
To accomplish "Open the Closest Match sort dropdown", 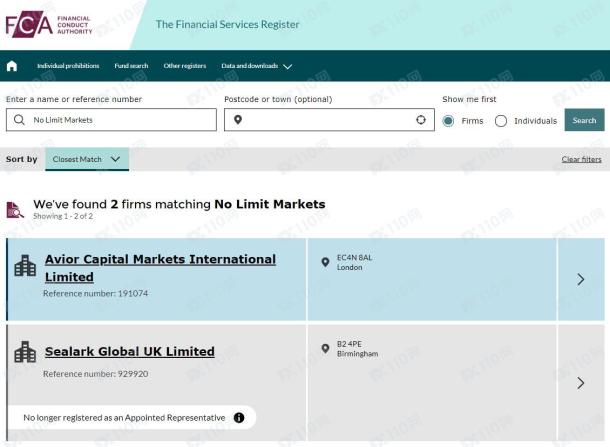I will click(87, 159).
